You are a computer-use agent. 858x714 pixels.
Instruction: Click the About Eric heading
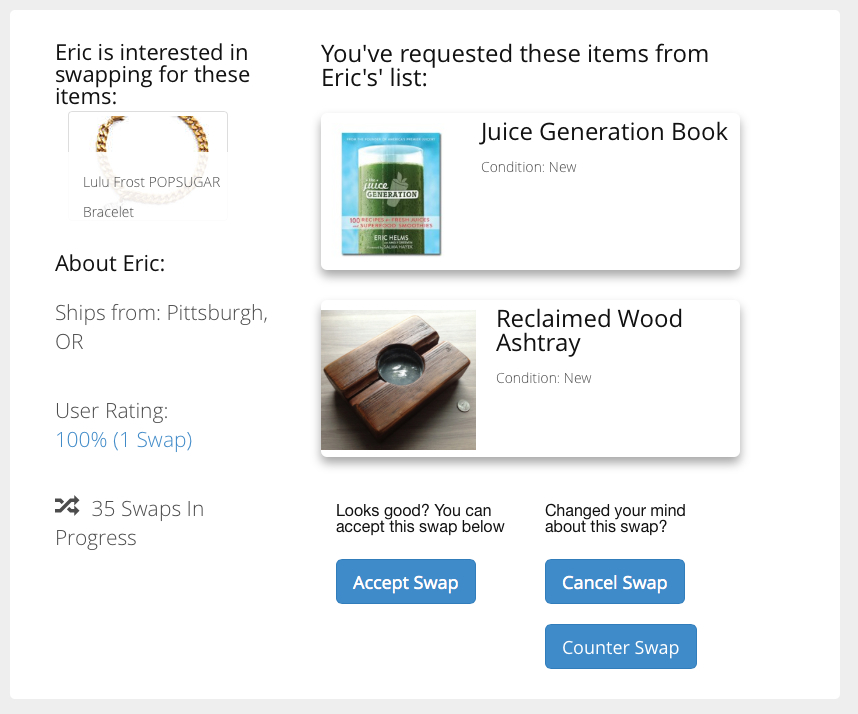(110, 263)
